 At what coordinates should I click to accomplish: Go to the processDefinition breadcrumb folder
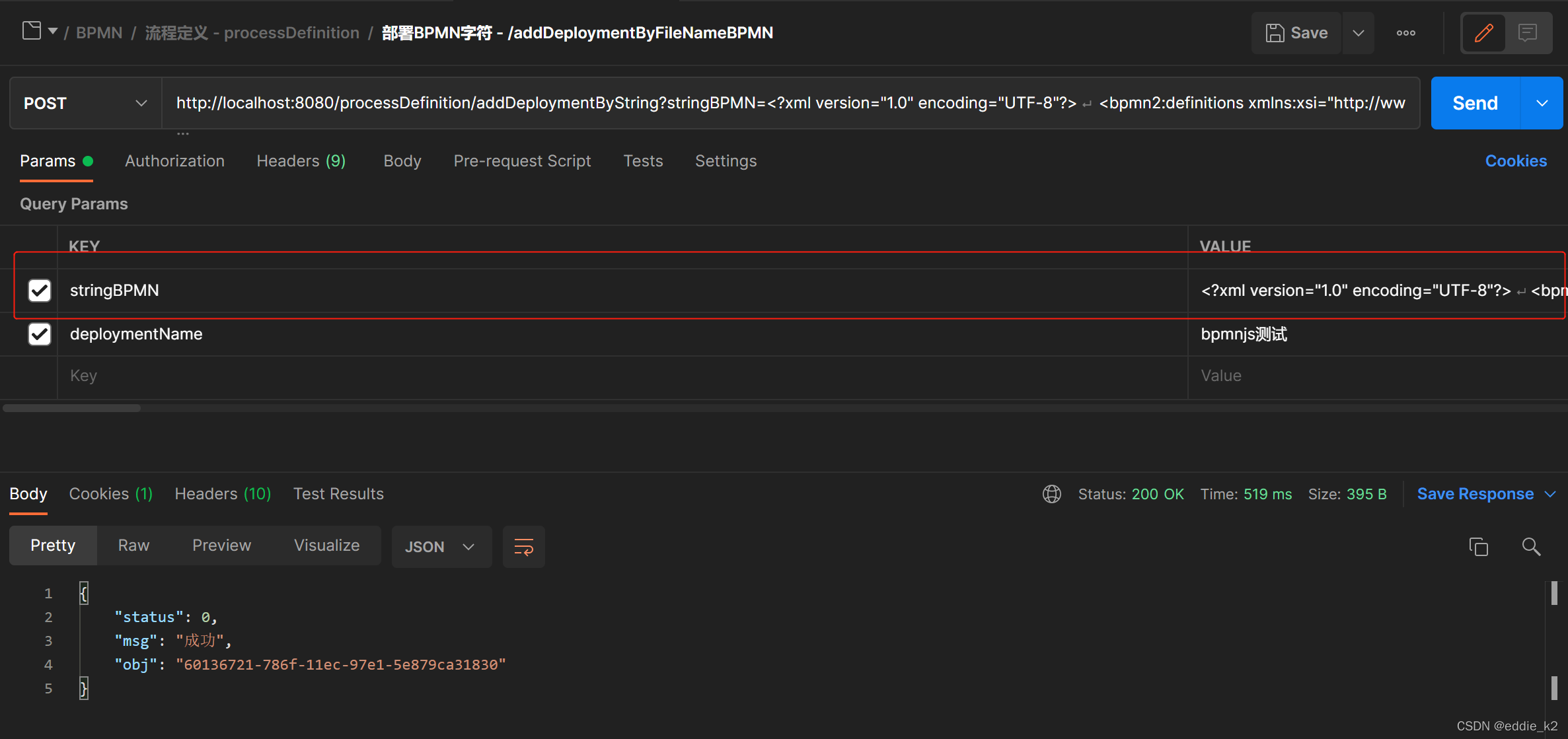coord(252,32)
